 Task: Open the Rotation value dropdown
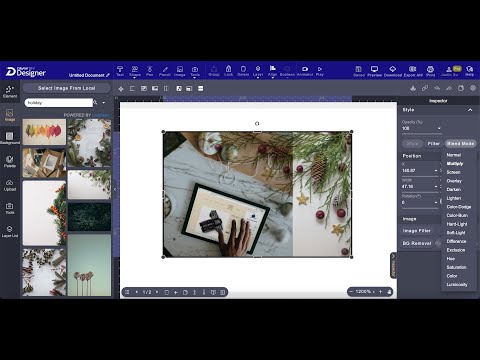click(436, 202)
